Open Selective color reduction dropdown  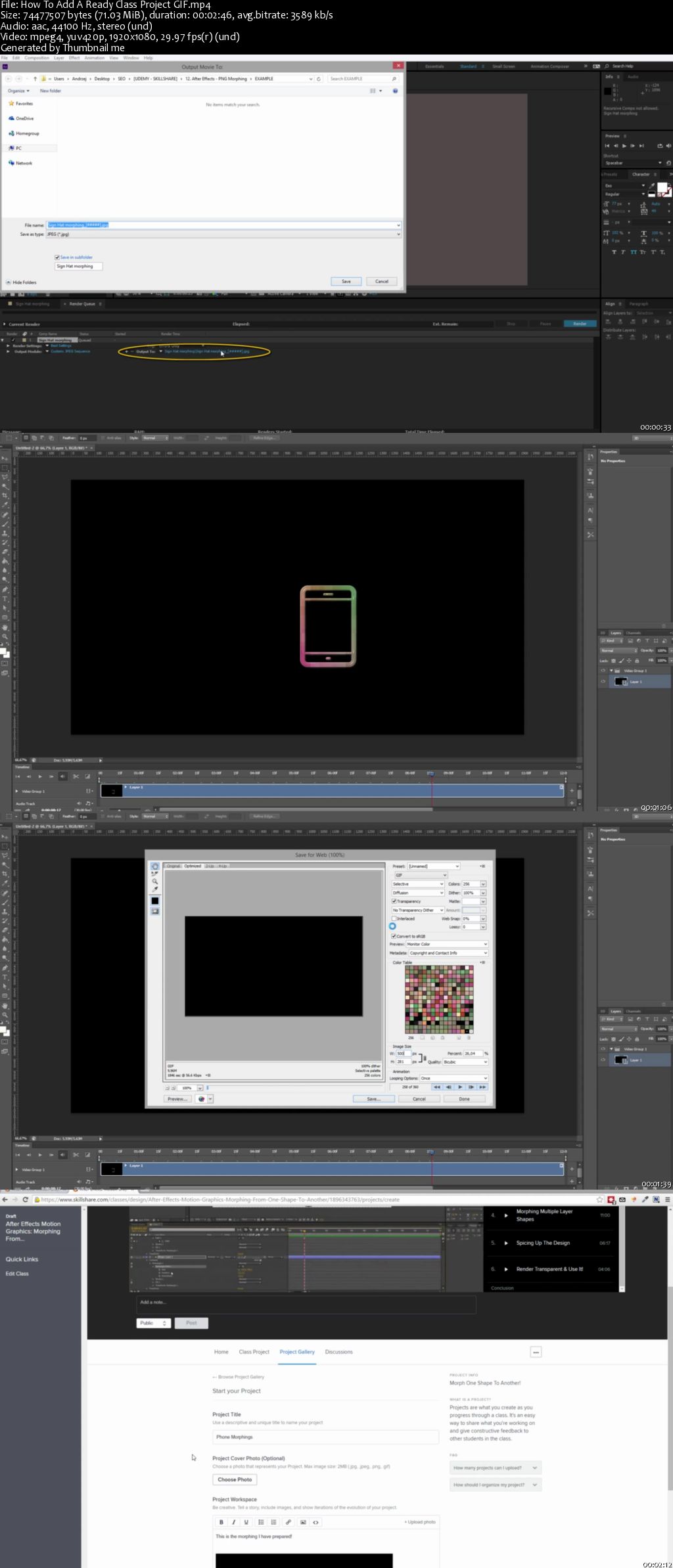tap(418, 884)
